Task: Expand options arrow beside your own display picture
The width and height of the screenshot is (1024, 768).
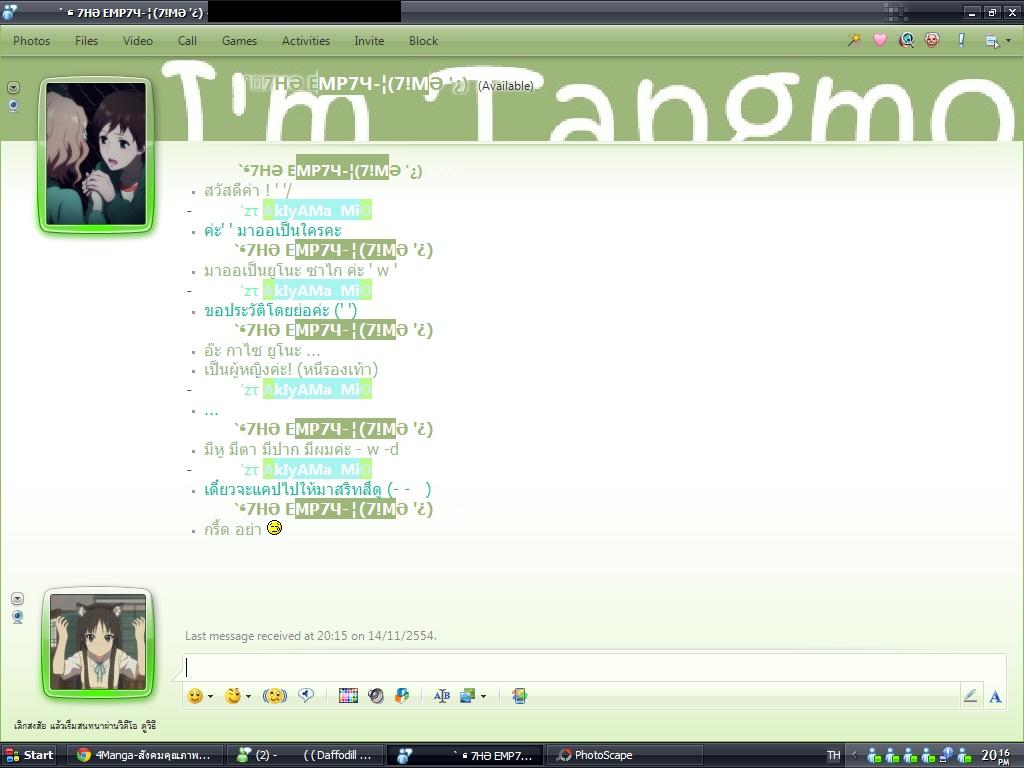Action: point(18,598)
